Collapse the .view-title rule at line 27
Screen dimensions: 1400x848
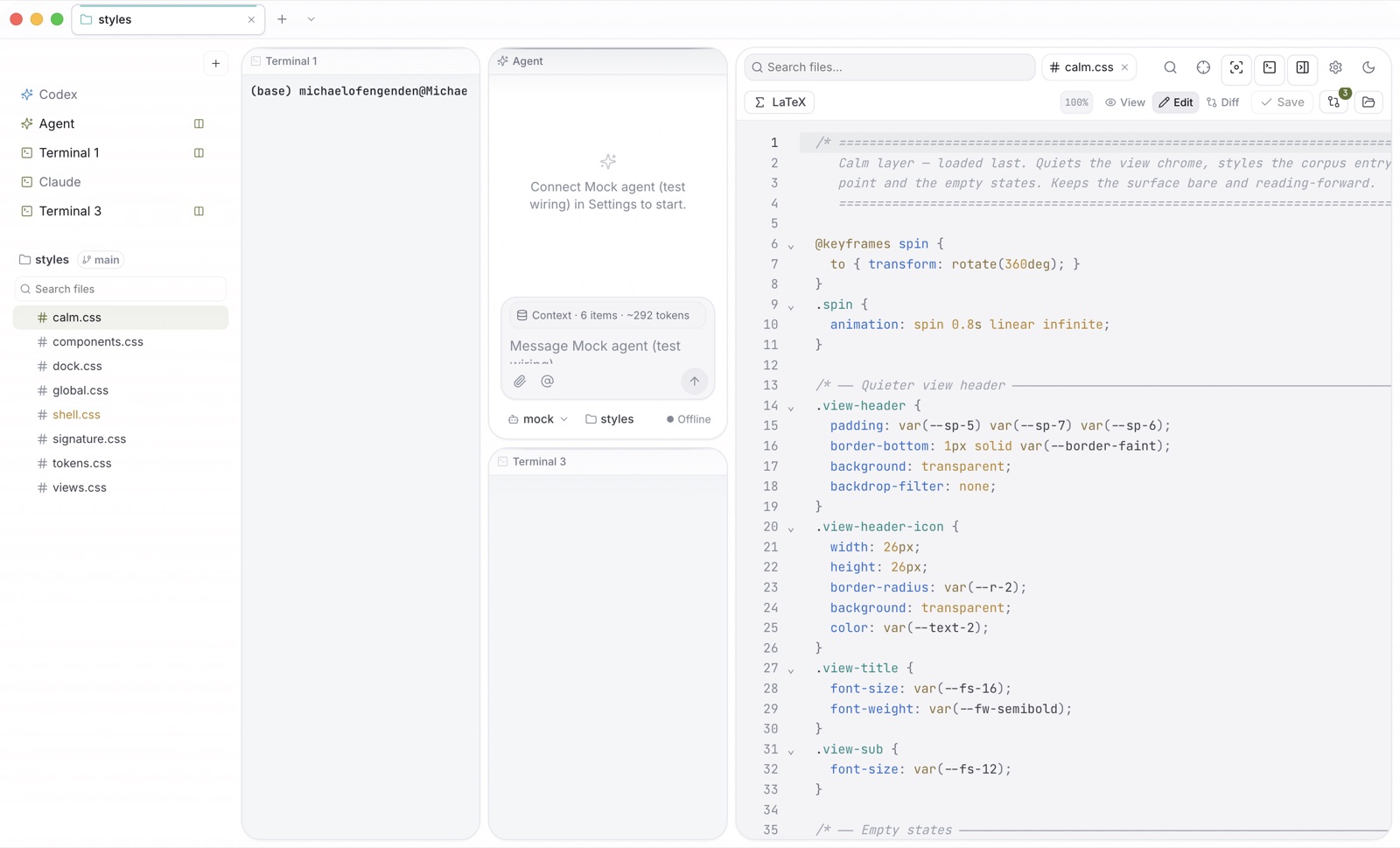coord(791,669)
